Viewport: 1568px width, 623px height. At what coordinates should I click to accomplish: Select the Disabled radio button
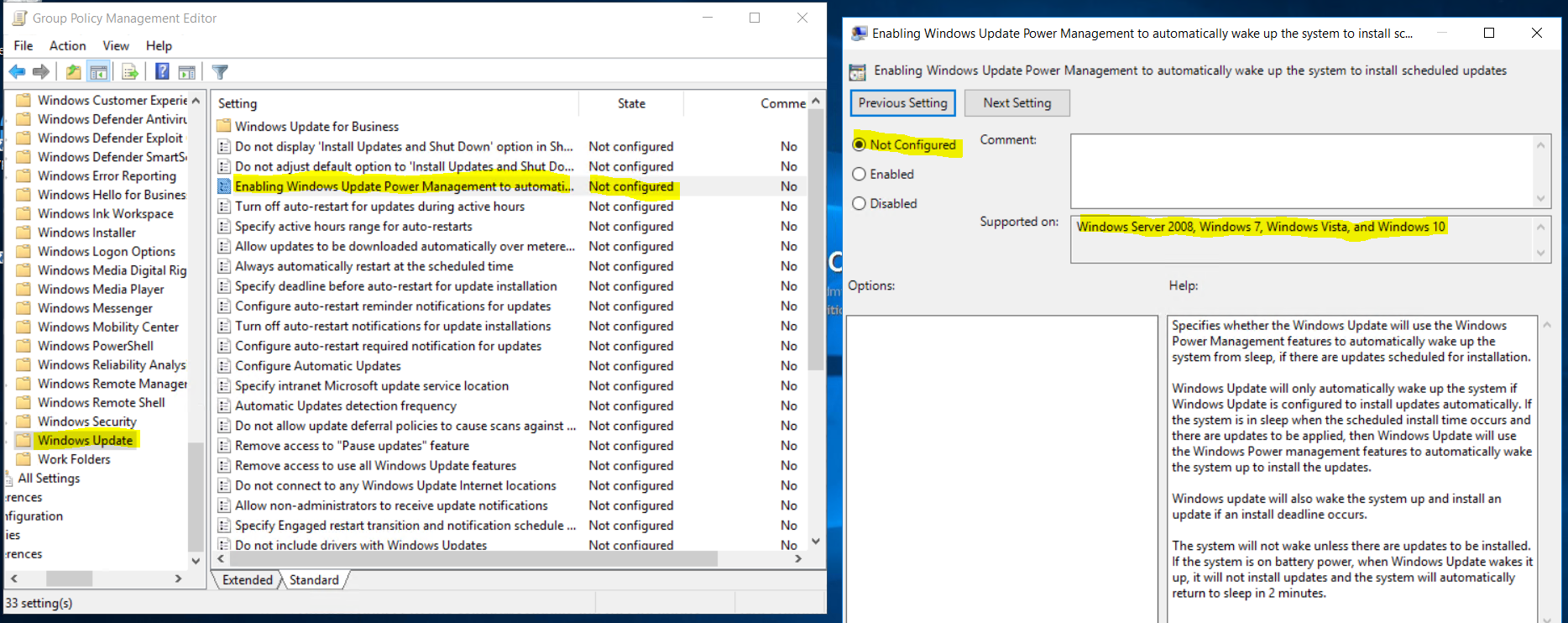point(859,203)
